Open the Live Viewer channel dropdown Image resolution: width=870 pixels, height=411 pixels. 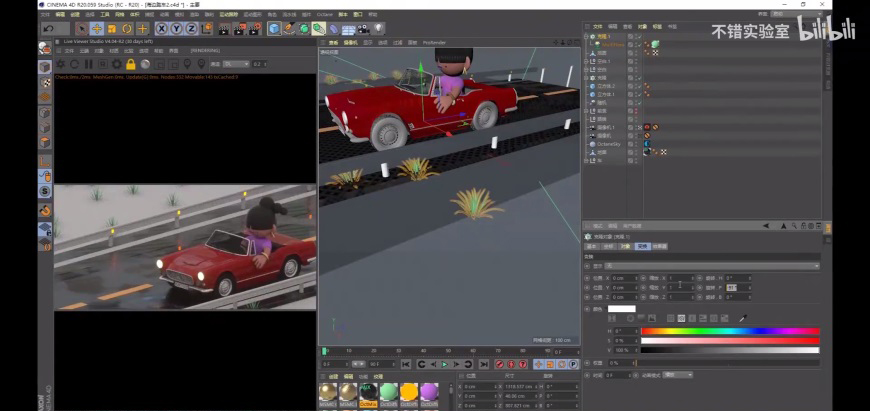click(237, 64)
